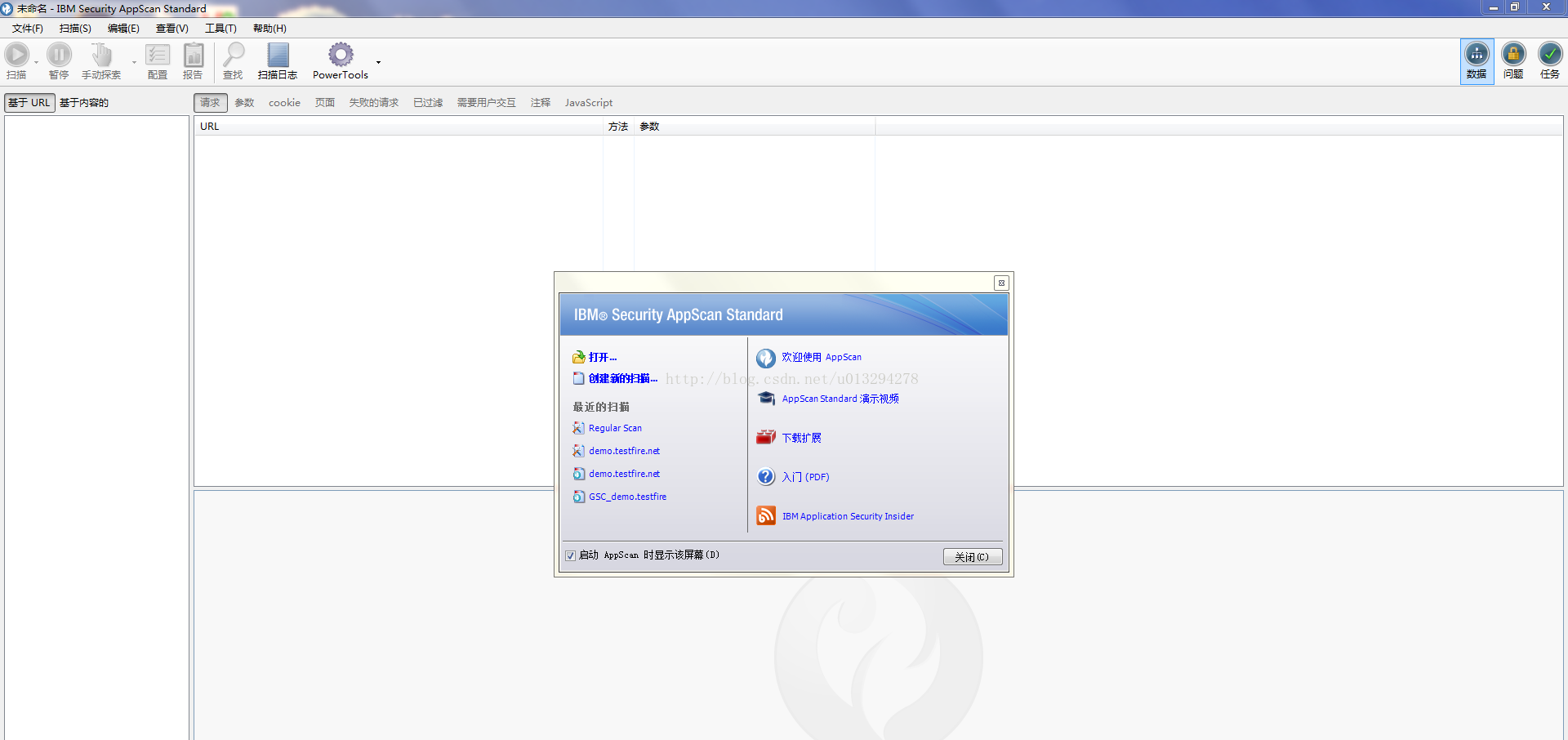
Task: Open the 扫描日志 scan log icon
Action: click(278, 56)
